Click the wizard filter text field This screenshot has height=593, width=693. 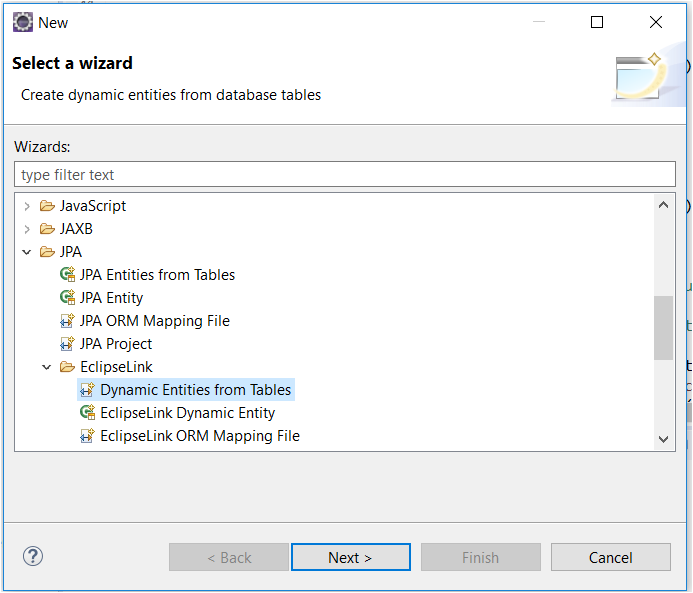345,175
